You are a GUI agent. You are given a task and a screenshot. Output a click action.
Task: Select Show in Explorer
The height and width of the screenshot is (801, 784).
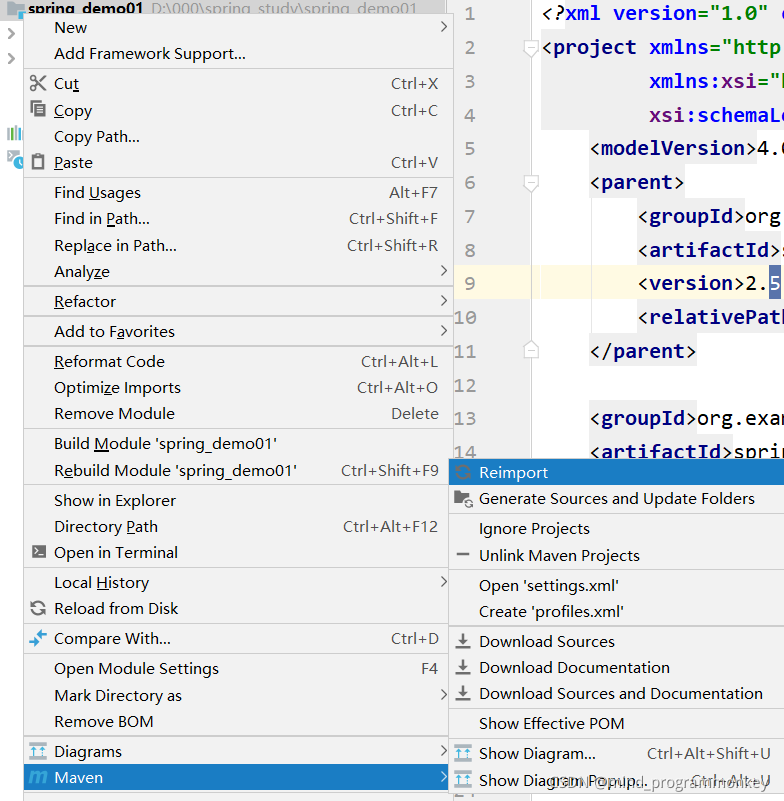click(x=238, y=501)
